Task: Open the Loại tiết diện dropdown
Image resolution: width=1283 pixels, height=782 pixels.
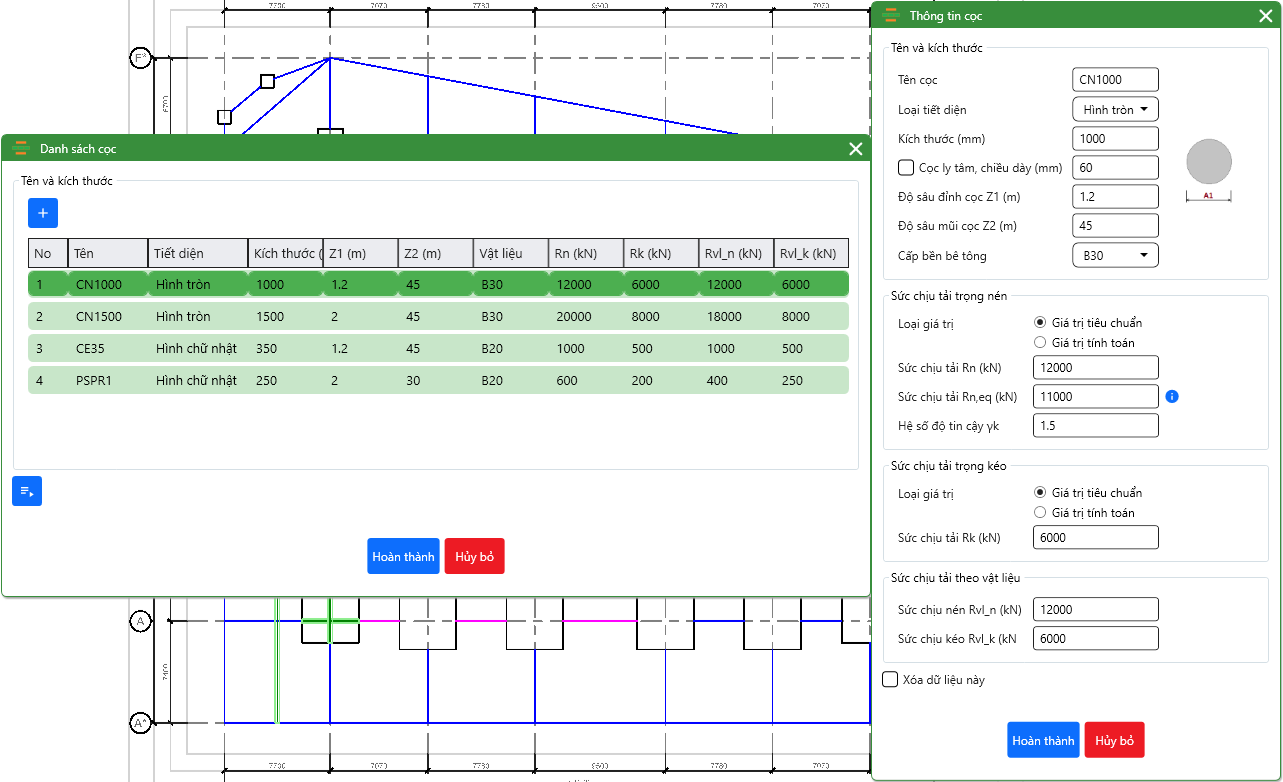Action: 1115,110
